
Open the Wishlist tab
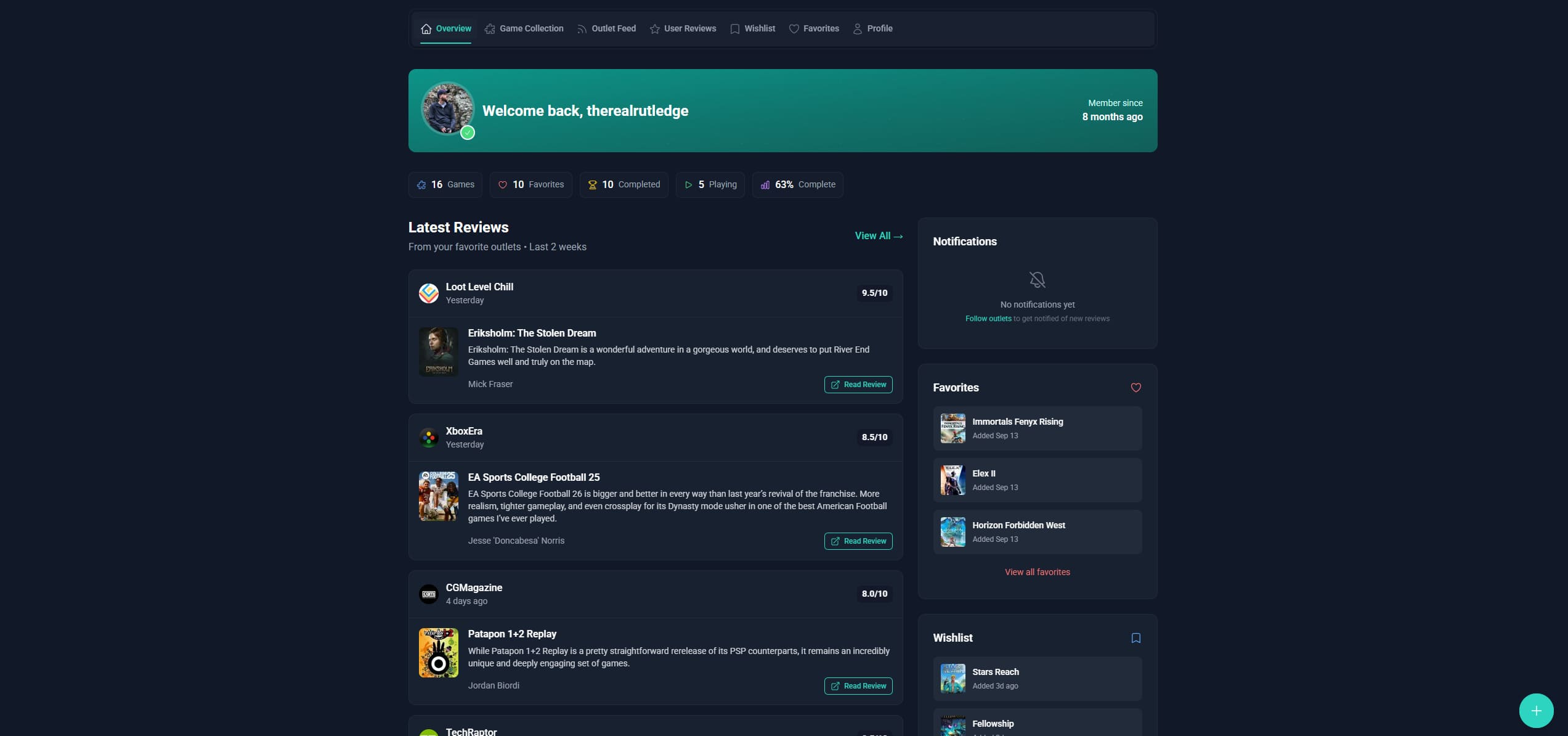tap(752, 28)
